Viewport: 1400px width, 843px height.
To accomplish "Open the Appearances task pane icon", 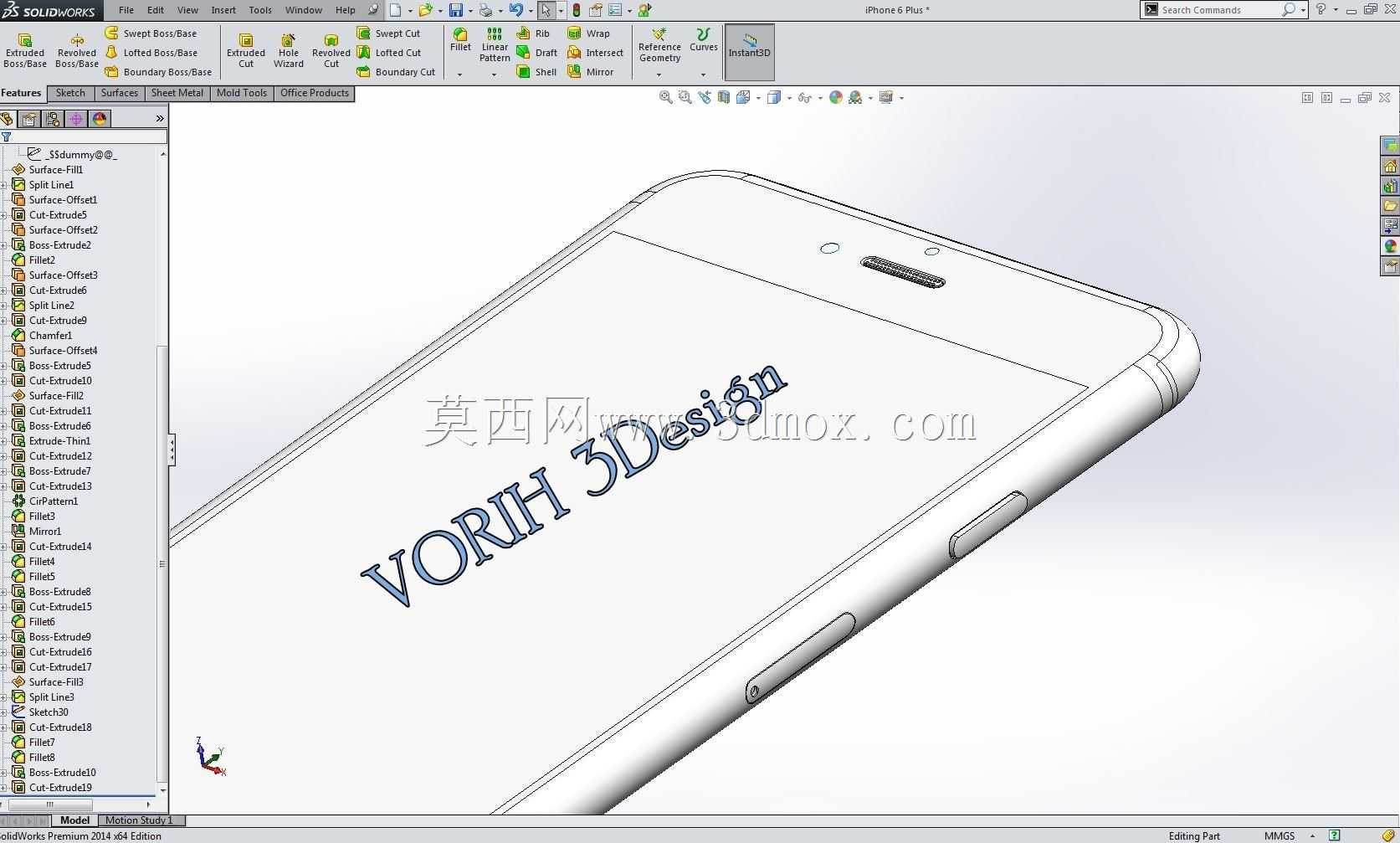I will point(1390,246).
